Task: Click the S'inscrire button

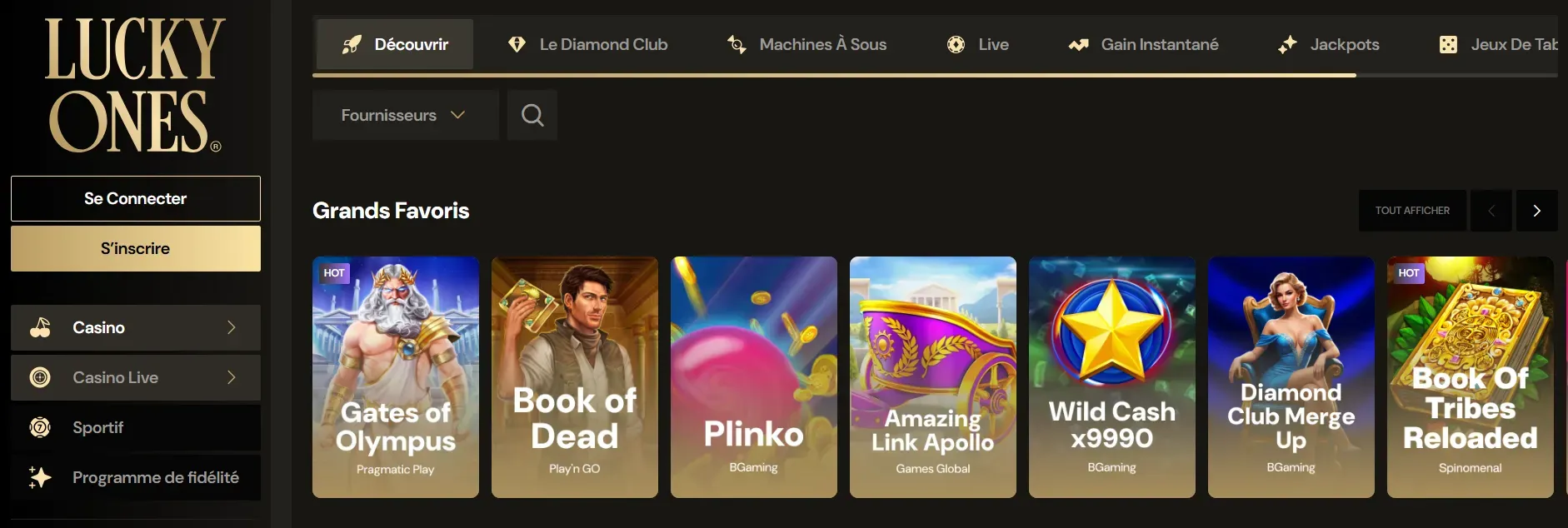Action: [x=136, y=248]
